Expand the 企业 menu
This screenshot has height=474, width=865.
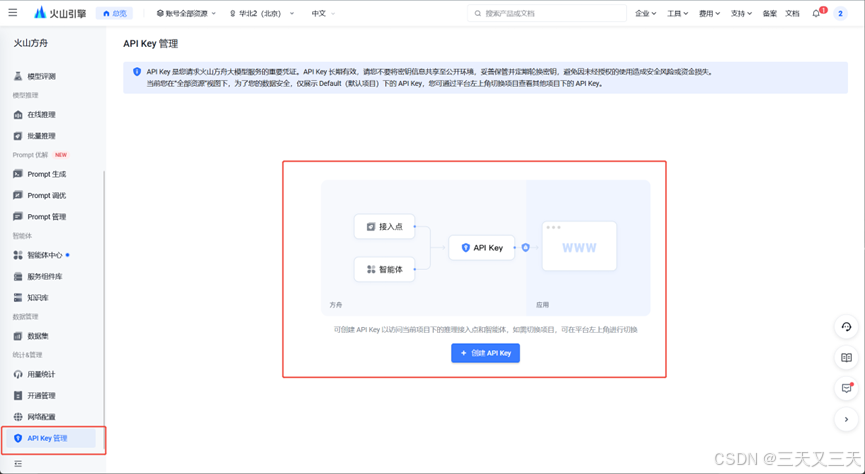point(645,13)
